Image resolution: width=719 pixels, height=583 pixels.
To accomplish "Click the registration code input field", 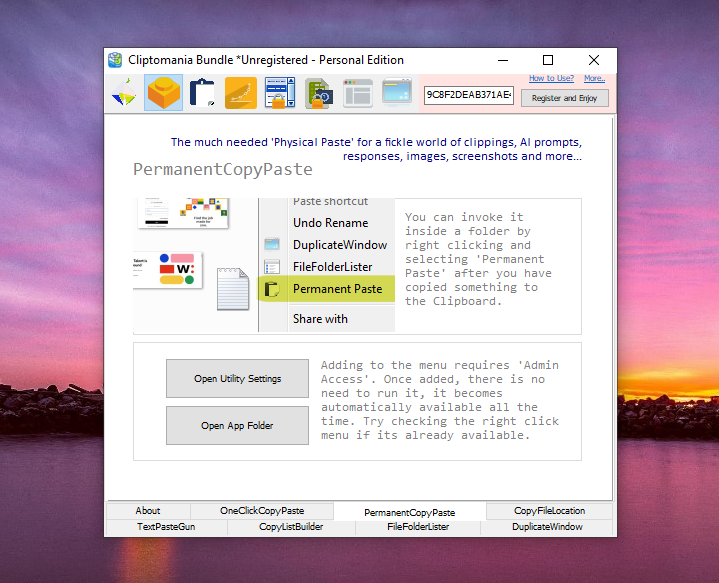I will [x=469, y=95].
